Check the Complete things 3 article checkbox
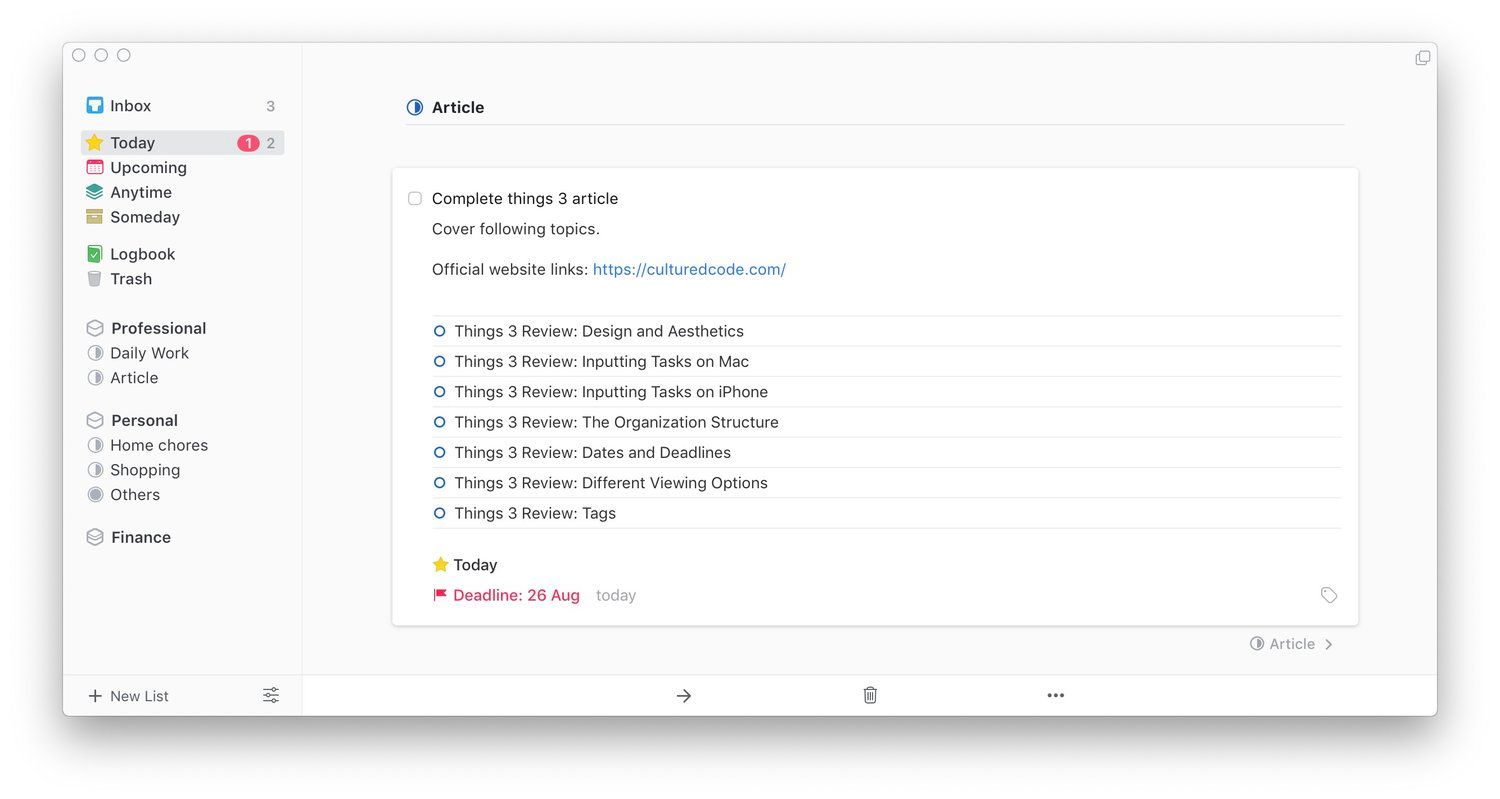The height and width of the screenshot is (799, 1500). 415,199
